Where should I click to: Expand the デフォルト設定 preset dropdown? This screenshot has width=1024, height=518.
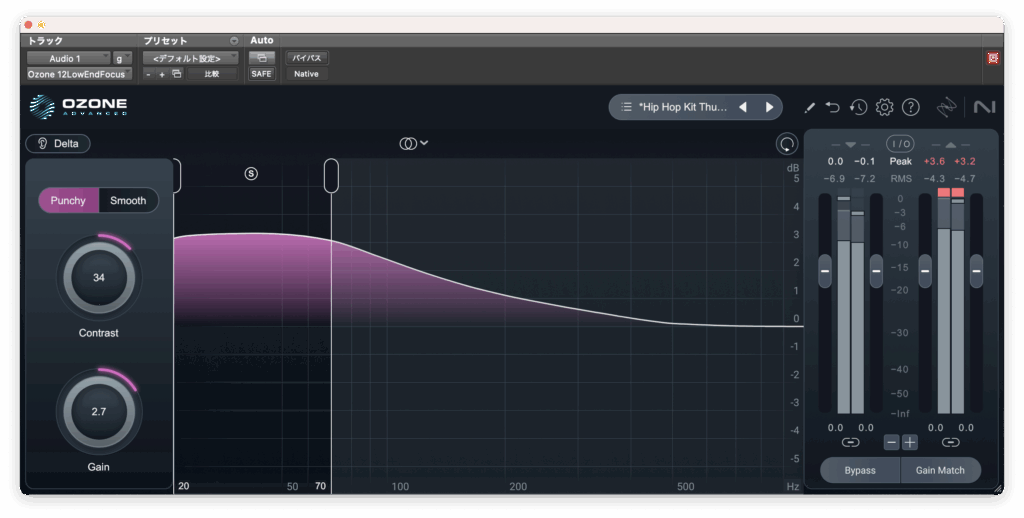click(x=189, y=58)
